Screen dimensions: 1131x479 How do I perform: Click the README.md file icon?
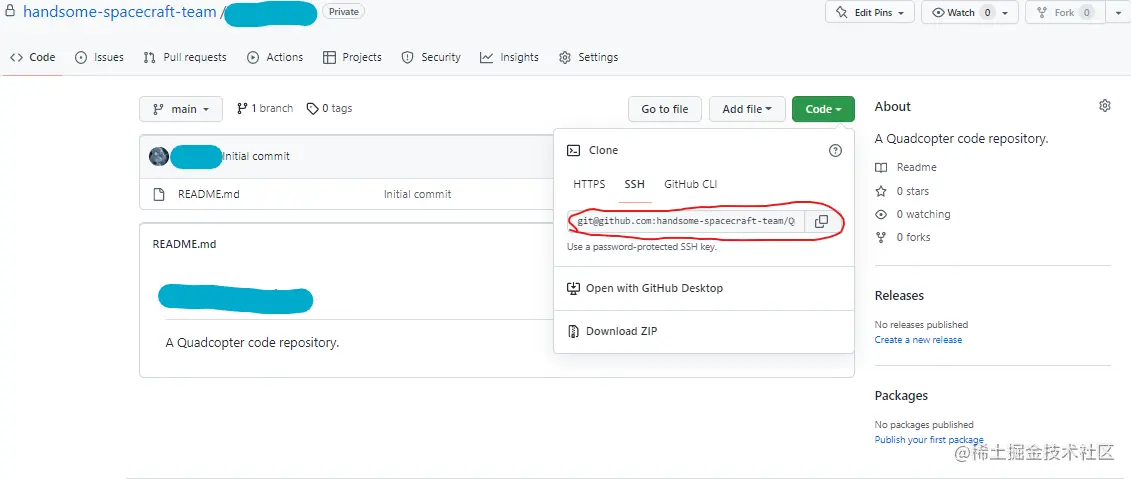(x=159, y=194)
